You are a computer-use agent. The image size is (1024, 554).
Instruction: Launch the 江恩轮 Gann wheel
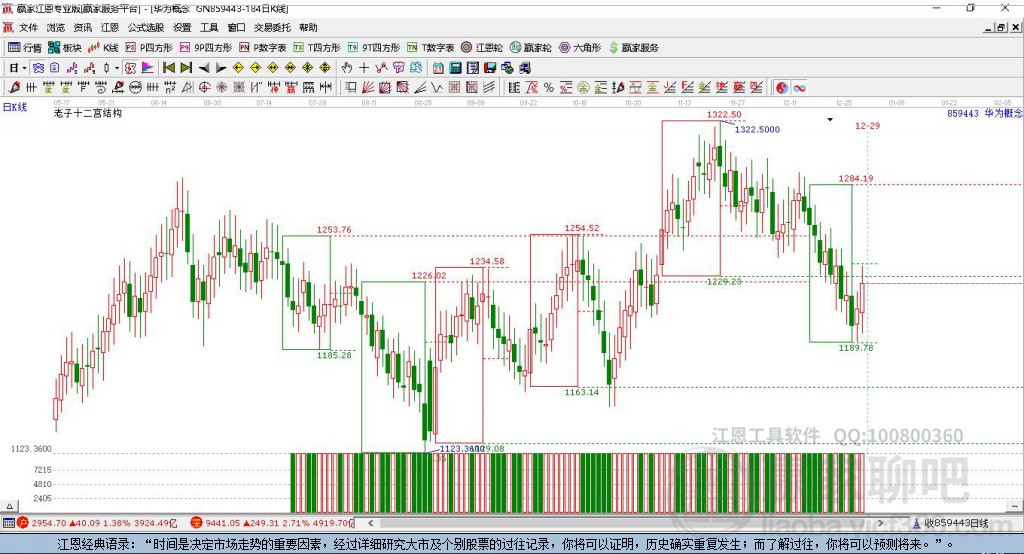tap(482, 48)
